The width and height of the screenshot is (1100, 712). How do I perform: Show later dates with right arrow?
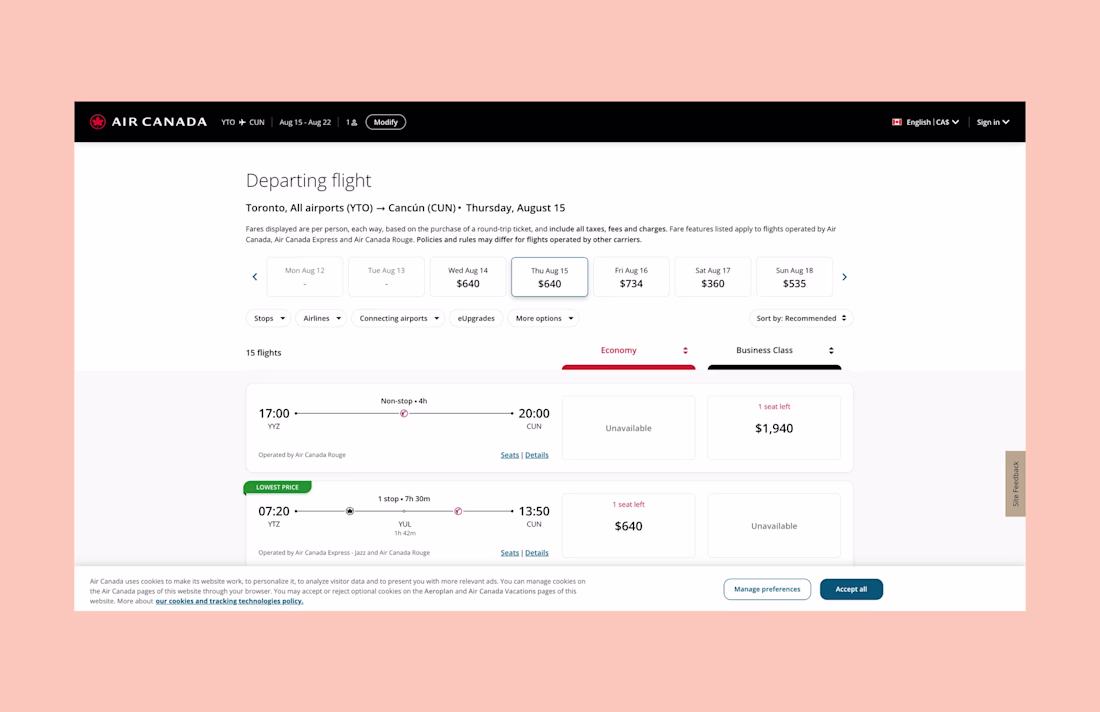[845, 277]
